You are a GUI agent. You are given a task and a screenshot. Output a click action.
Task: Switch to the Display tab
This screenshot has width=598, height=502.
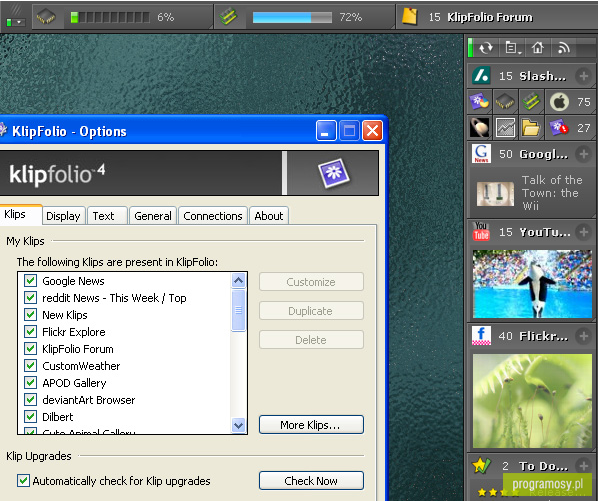click(x=63, y=216)
